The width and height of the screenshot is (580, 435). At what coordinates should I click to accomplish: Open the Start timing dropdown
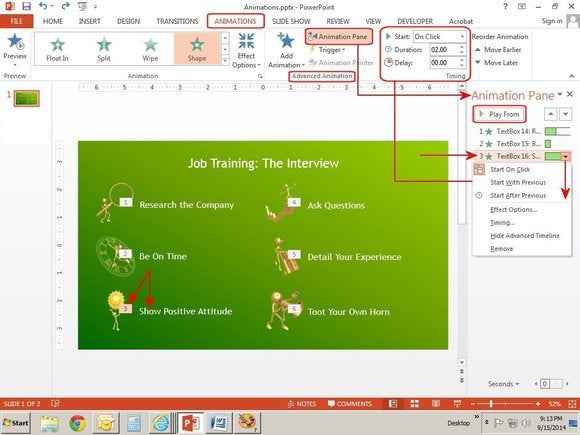[x=439, y=37]
